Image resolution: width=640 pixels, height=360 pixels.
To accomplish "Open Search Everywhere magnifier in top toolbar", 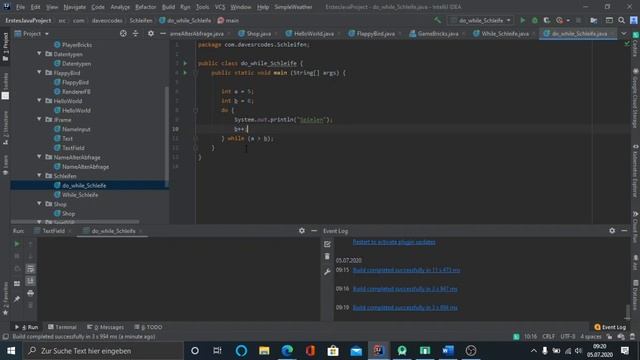I will click(x=621, y=20).
